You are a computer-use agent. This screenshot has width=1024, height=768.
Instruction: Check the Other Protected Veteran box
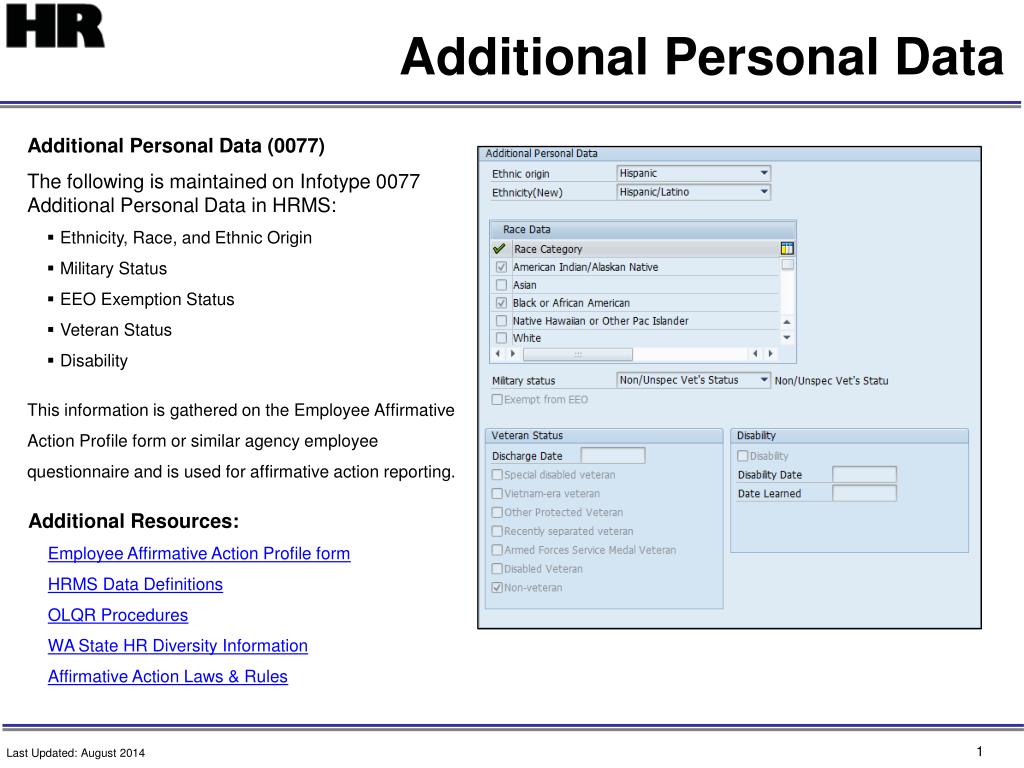coord(497,513)
